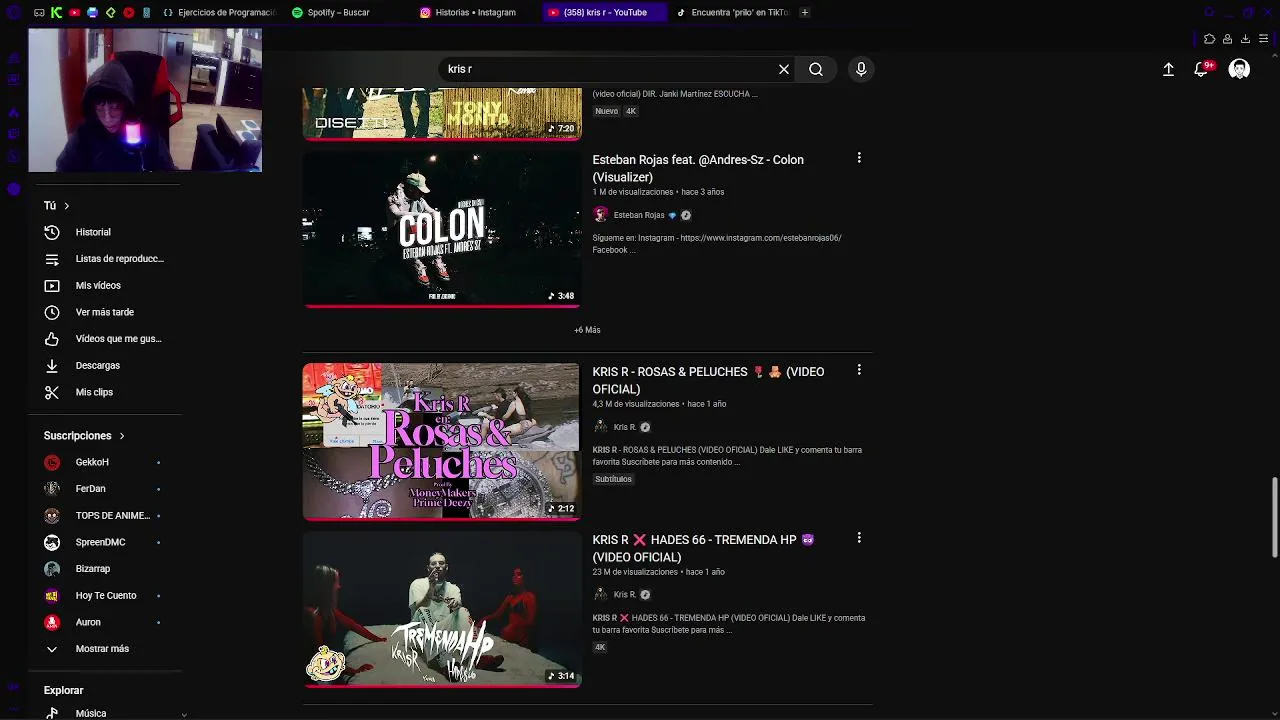Play the partially visible 7:20 video thumbnail

441,113
